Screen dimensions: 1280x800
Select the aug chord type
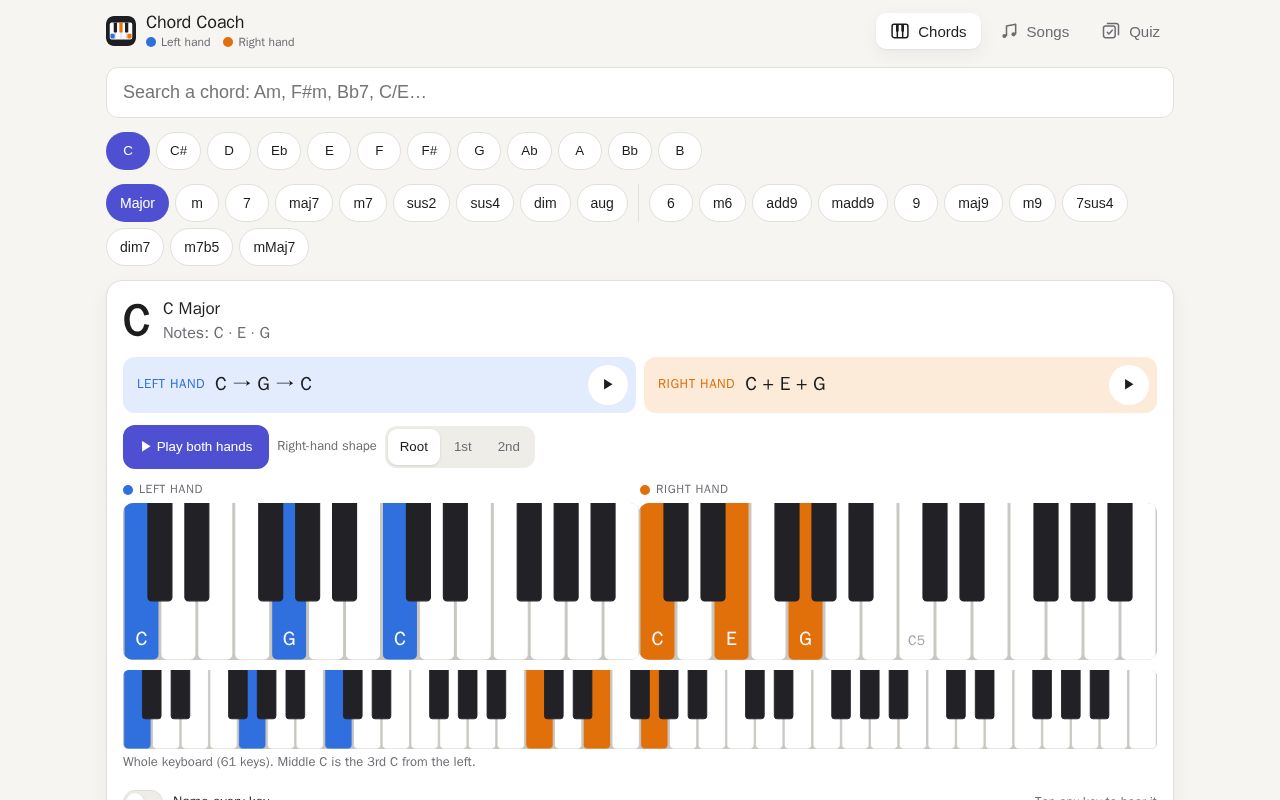pyautogui.click(x=602, y=203)
